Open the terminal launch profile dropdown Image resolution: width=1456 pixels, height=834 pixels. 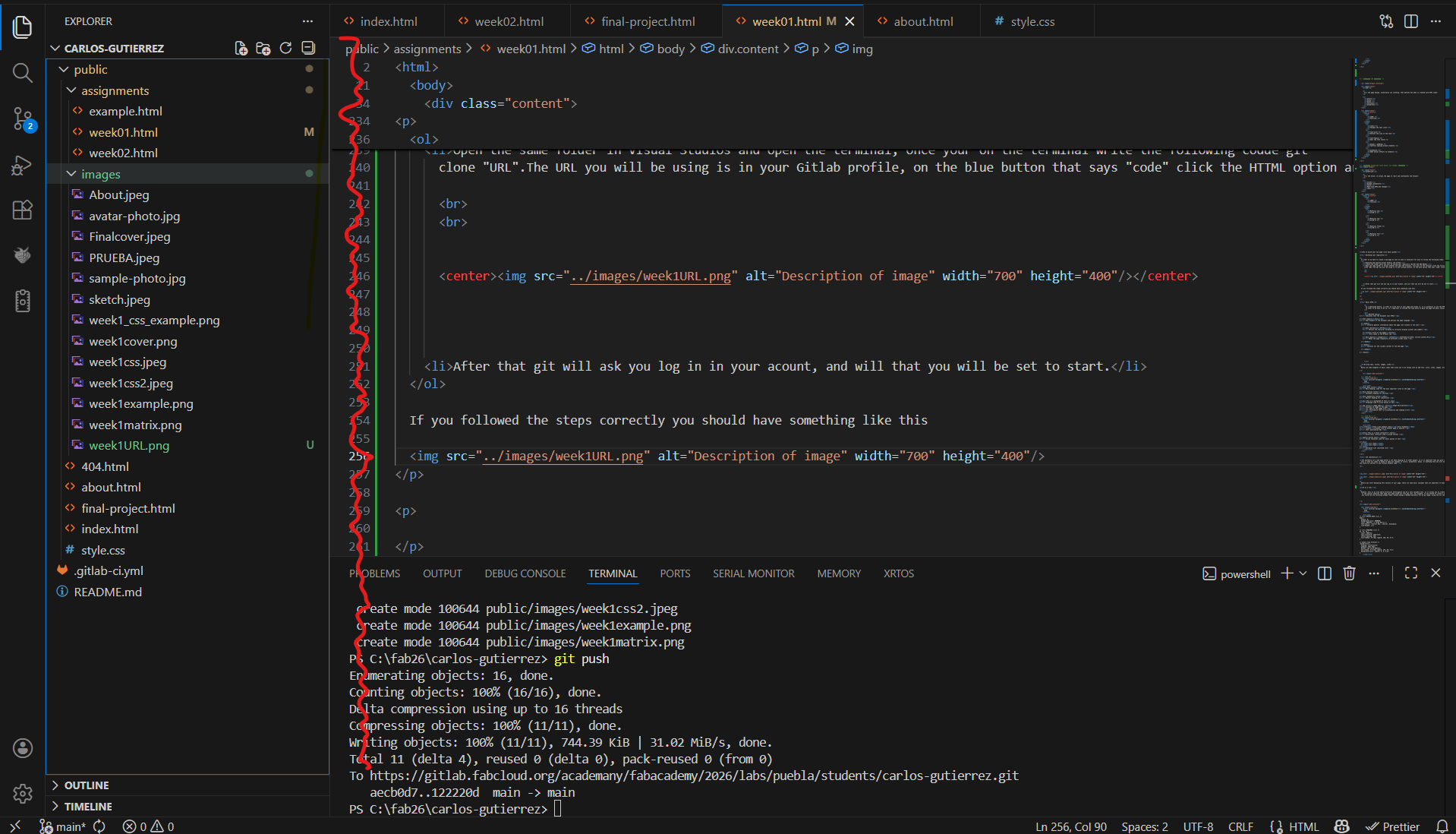[x=1303, y=573]
